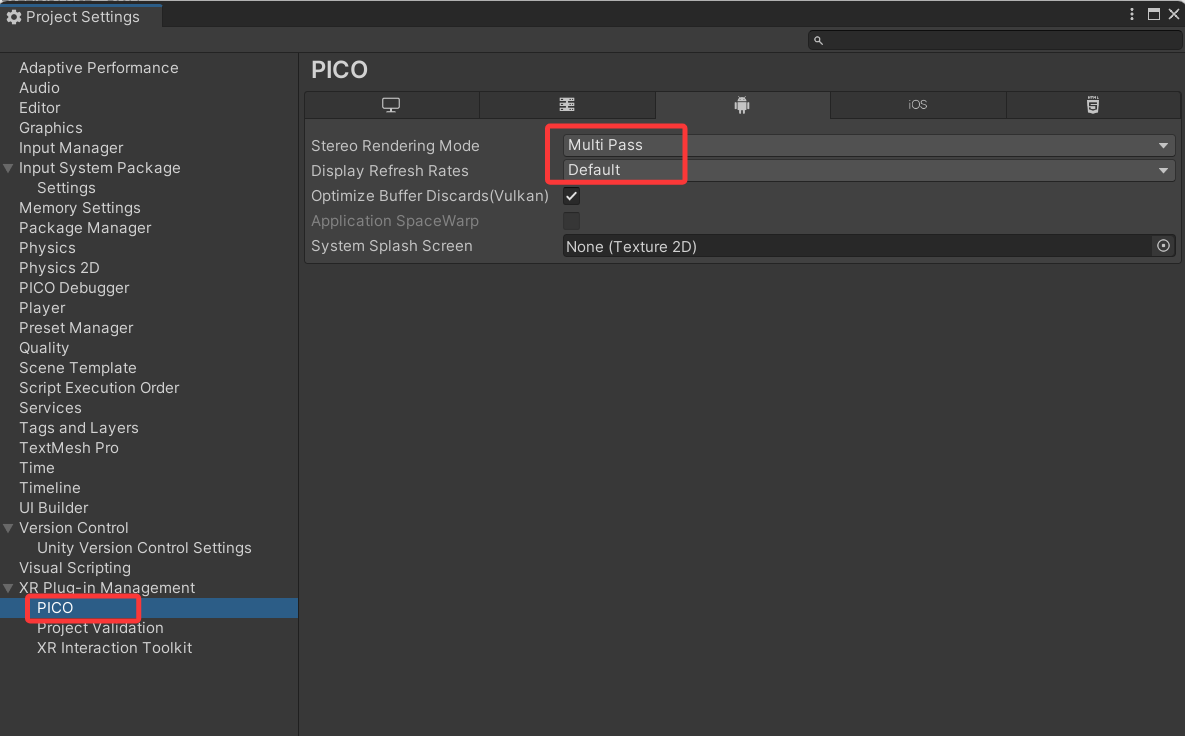Open the Stereo Rendering Mode dropdown
The image size is (1185, 736).
(868, 145)
